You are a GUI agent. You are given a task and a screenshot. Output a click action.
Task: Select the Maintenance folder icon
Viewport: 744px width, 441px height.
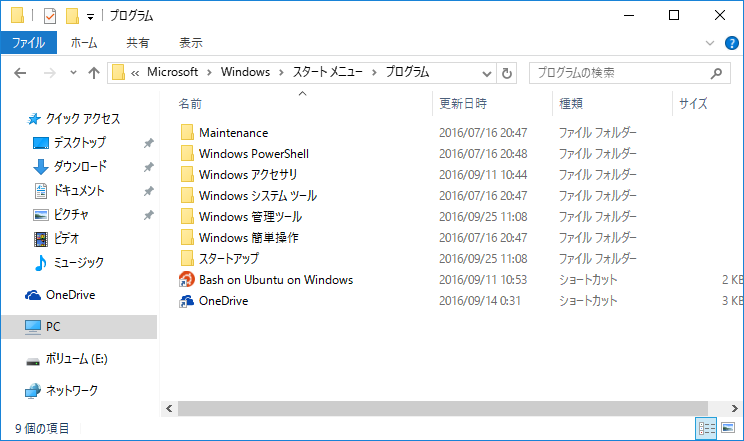[x=187, y=132]
